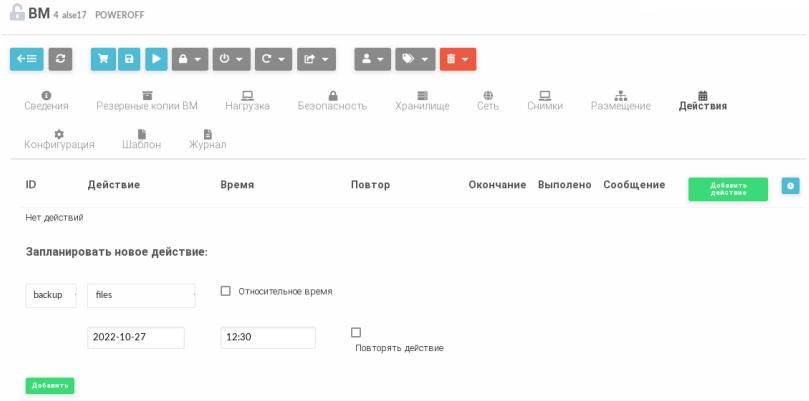
Task: Click the back-to-list arrow button
Action: coord(26,60)
